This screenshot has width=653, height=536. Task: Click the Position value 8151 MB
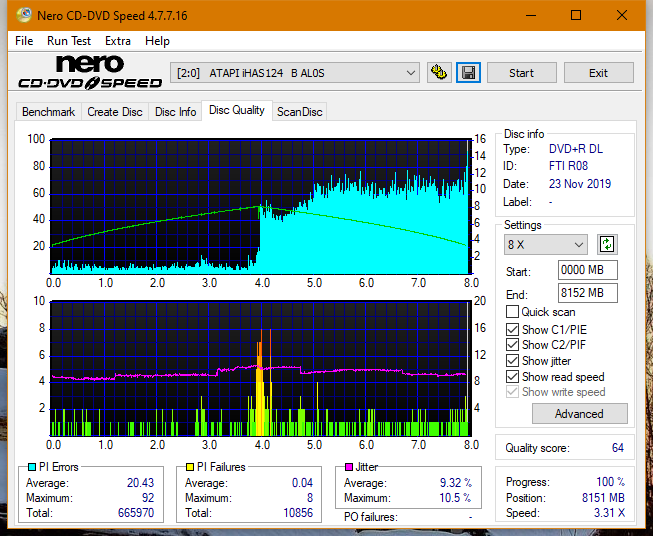(x=603, y=498)
